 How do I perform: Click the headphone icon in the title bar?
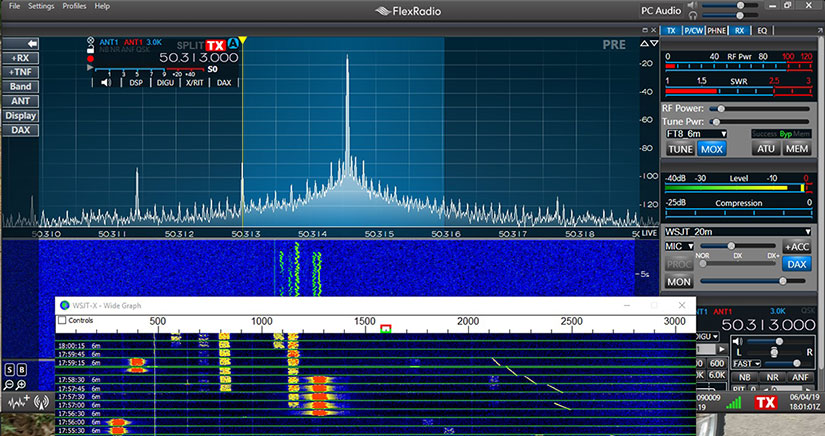(692, 15)
